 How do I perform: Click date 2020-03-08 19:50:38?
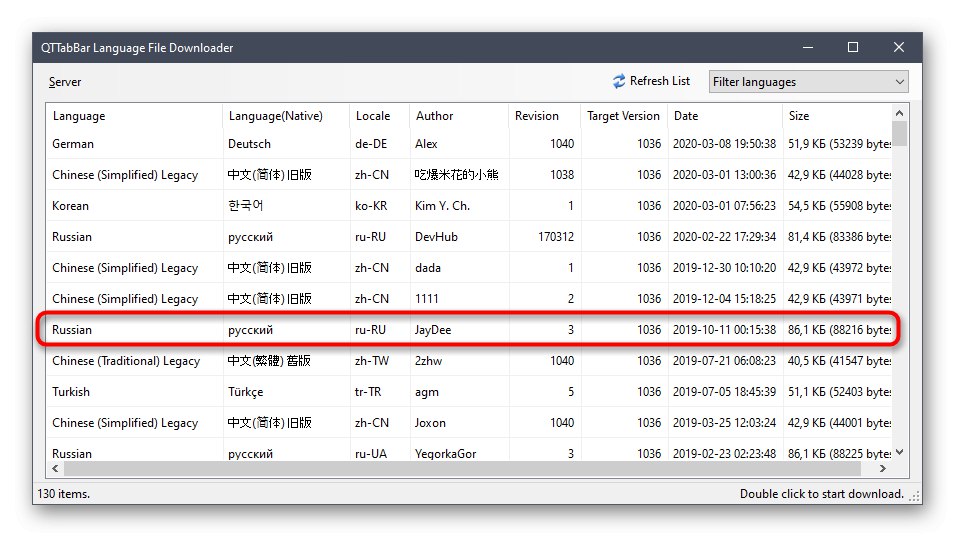tap(724, 144)
